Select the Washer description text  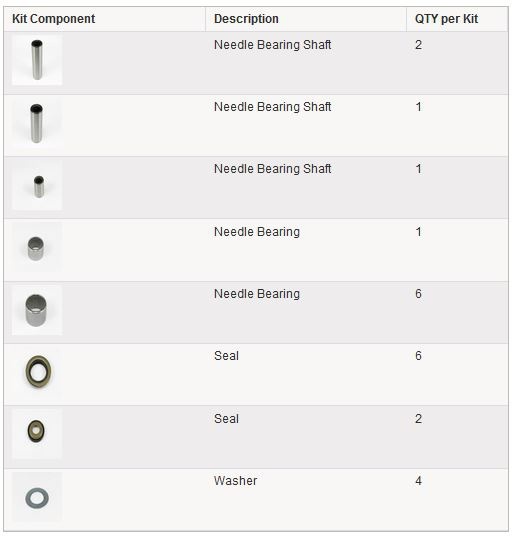click(235, 481)
